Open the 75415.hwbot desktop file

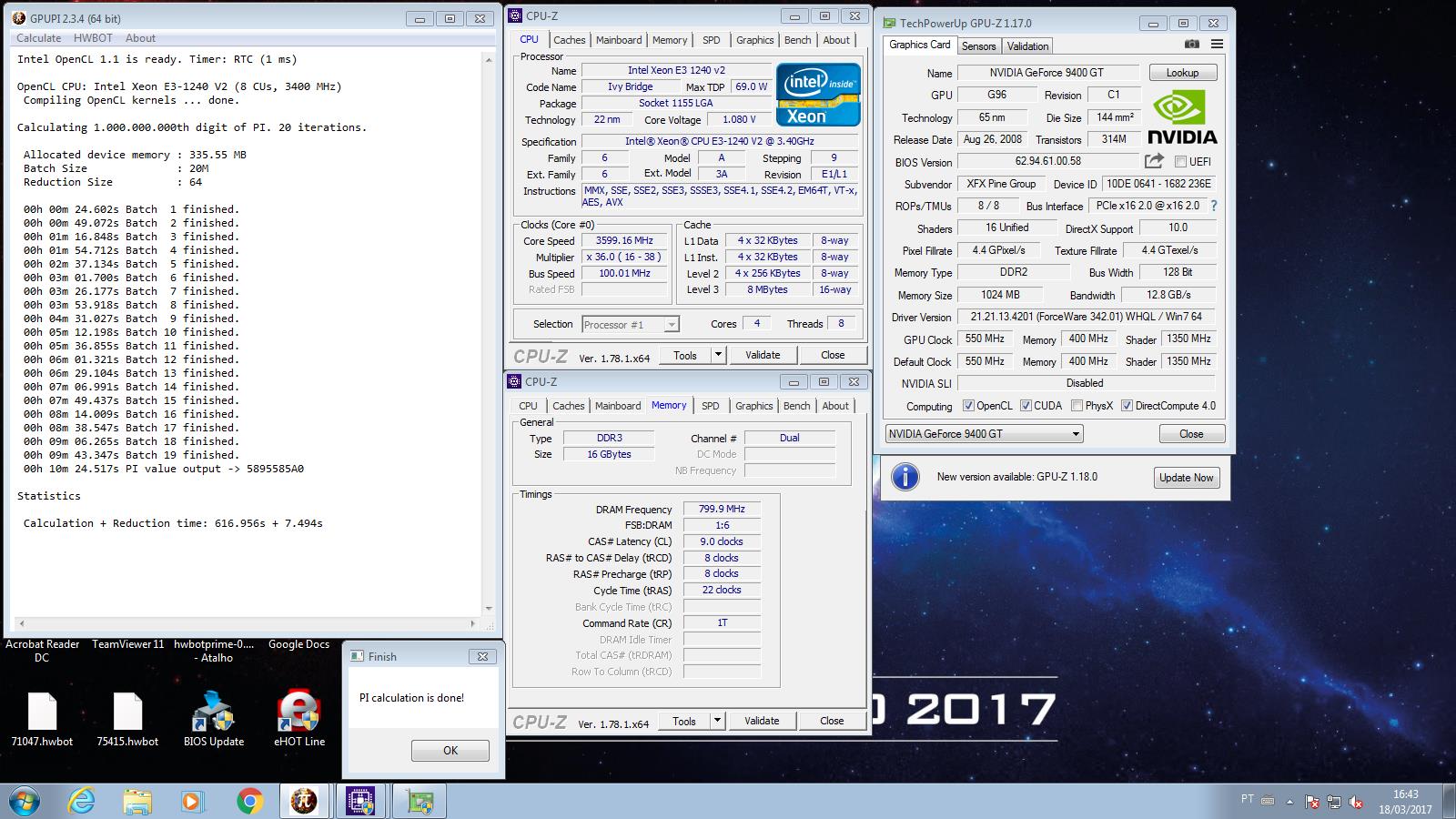127,720
